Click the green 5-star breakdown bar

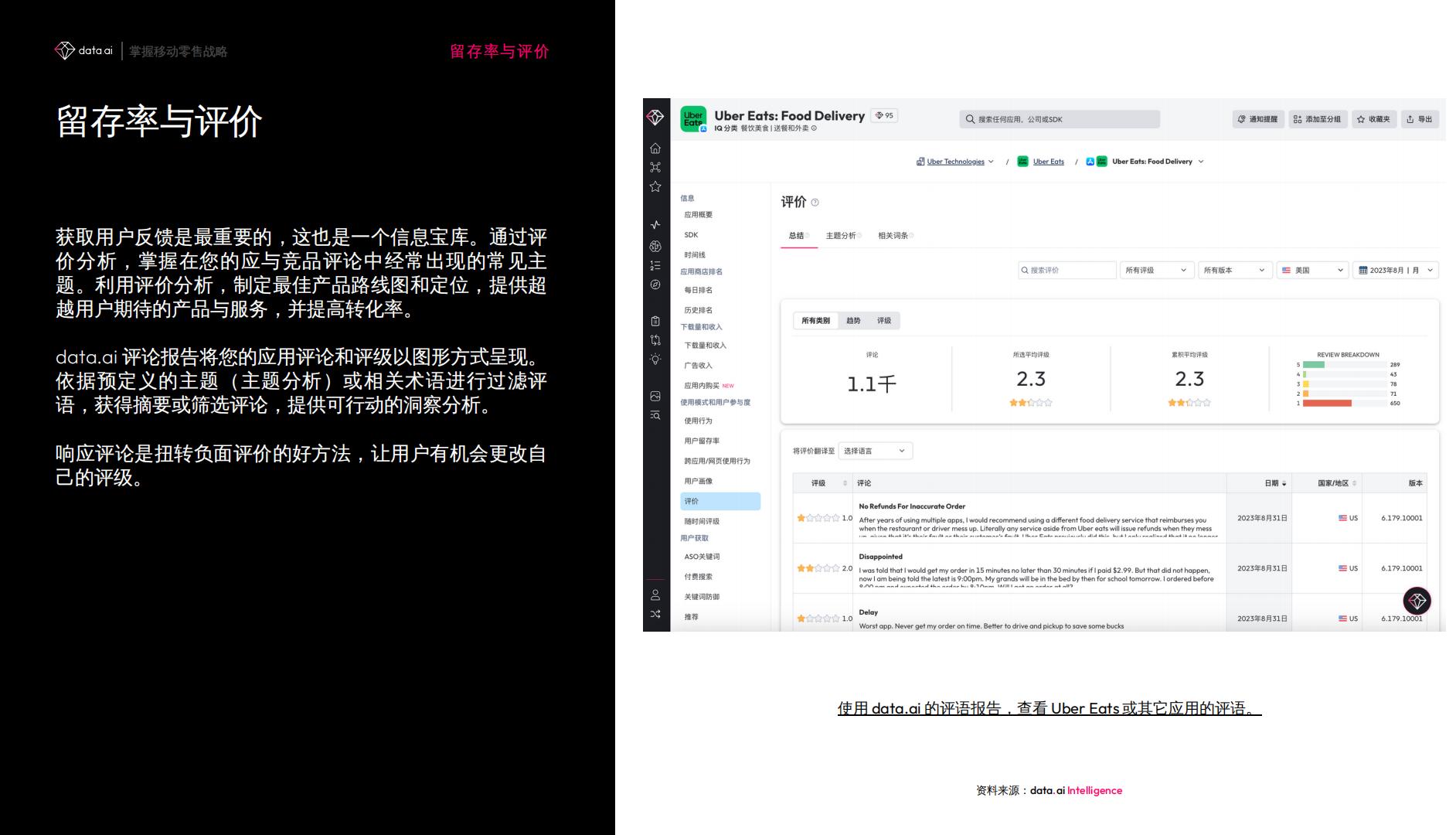click(x=1314, y=365)
